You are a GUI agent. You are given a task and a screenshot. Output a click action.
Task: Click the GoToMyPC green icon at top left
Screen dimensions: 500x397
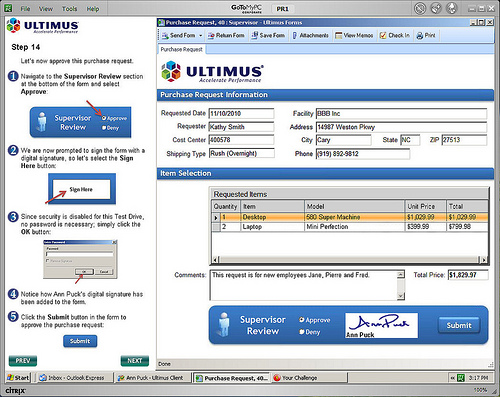[x=8, y=8]
